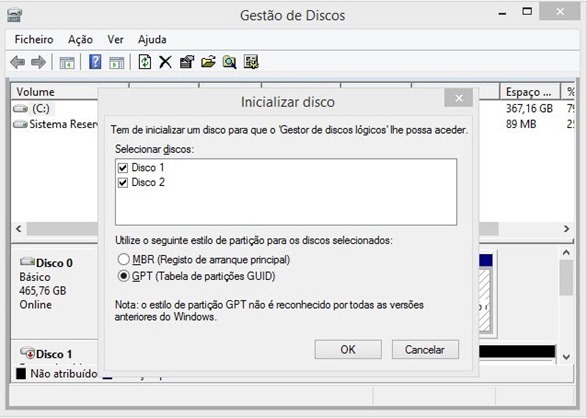
Task: Close the Inicializar disco dialog
Action: [x=459, y=98]
